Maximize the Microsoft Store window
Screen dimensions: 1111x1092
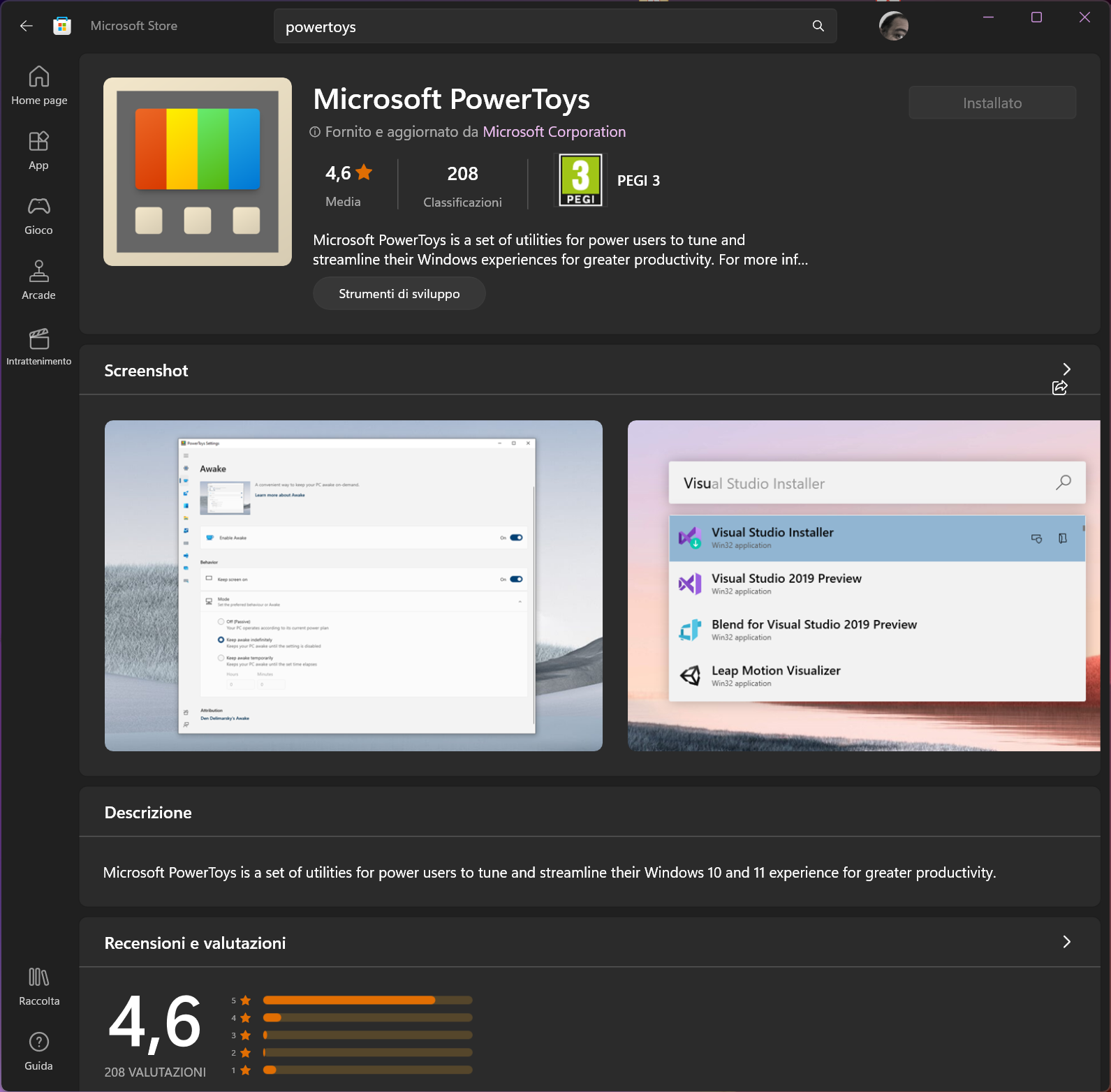tap(1036, 17)
